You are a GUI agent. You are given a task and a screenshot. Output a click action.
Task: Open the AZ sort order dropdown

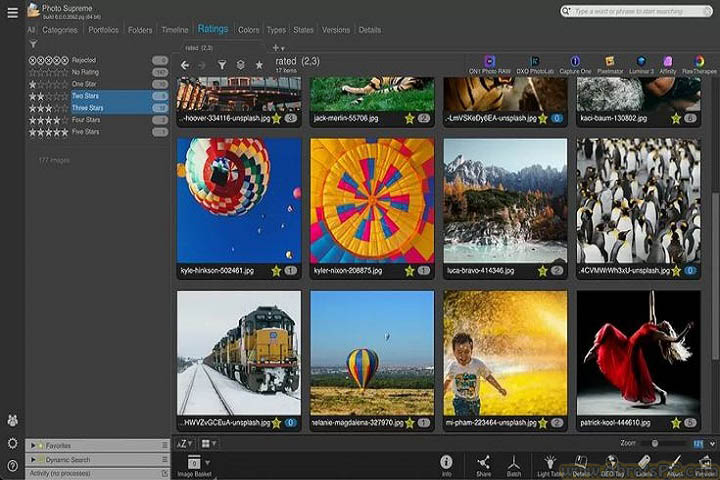[x=185, y=444]
